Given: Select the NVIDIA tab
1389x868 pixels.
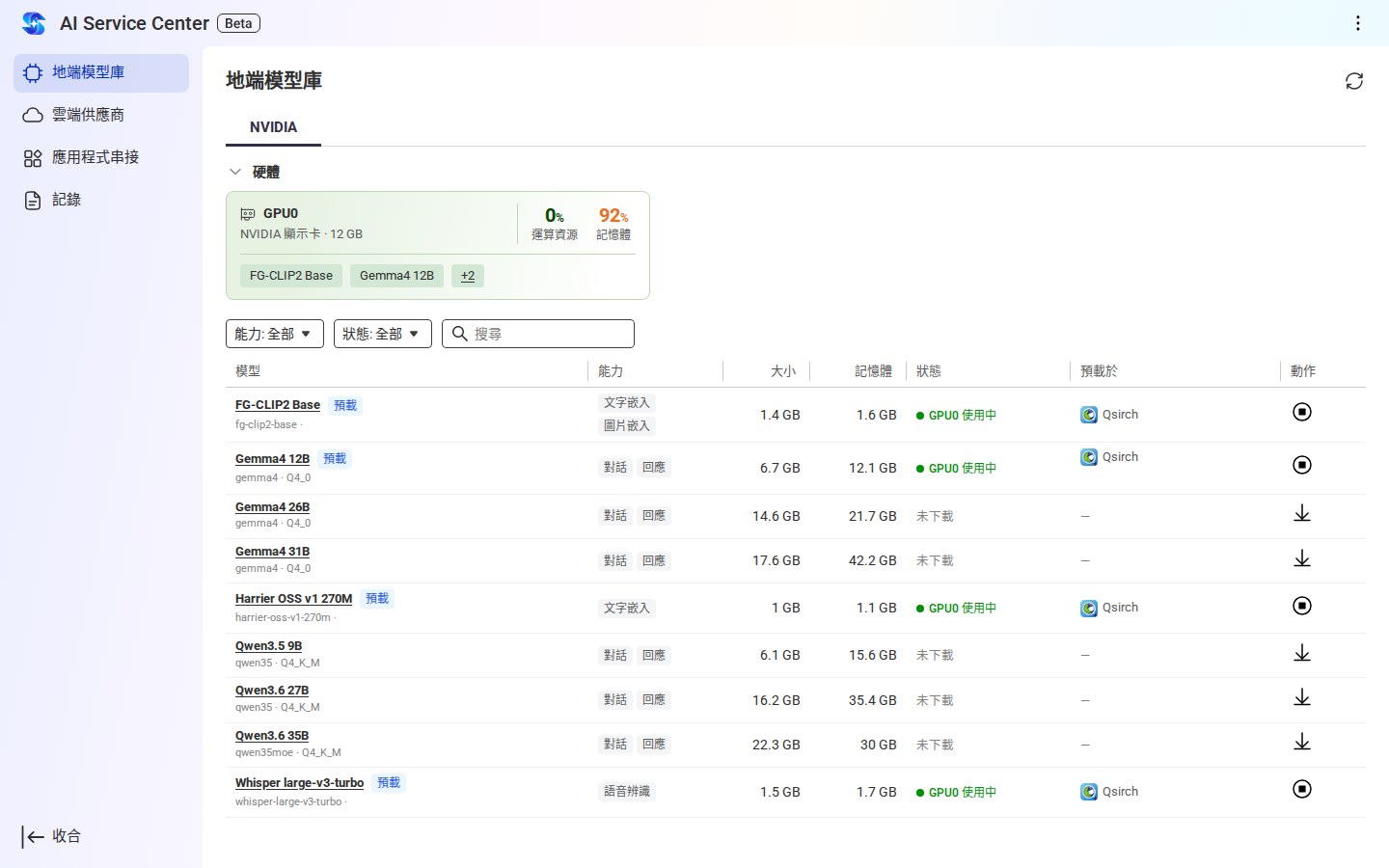Looking at the screenshot, I should (273, 127).
